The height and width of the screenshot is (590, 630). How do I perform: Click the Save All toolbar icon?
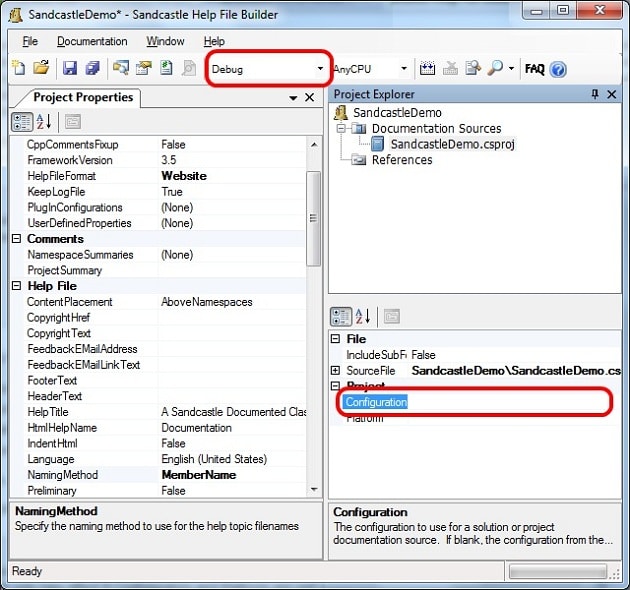coord(92,69)
